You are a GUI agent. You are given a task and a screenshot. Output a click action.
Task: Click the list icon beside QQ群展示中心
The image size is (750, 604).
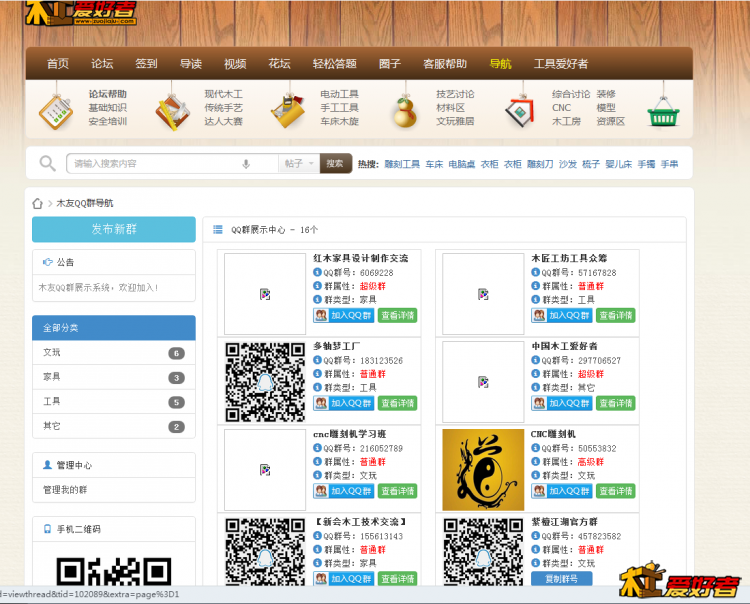pyautogui.click(x=218, y=230)
